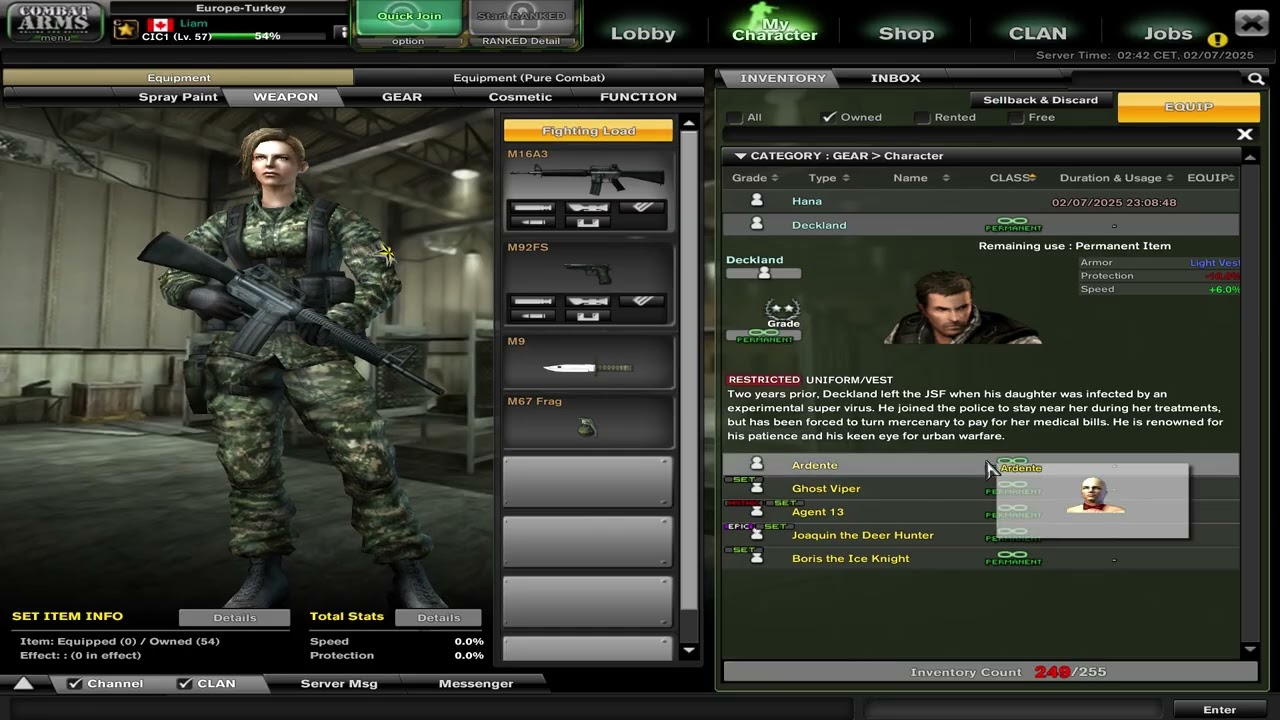Screen dimensions: 1280x720
Task: Click the Ardente row character icon
Action: tap(756, 464)
